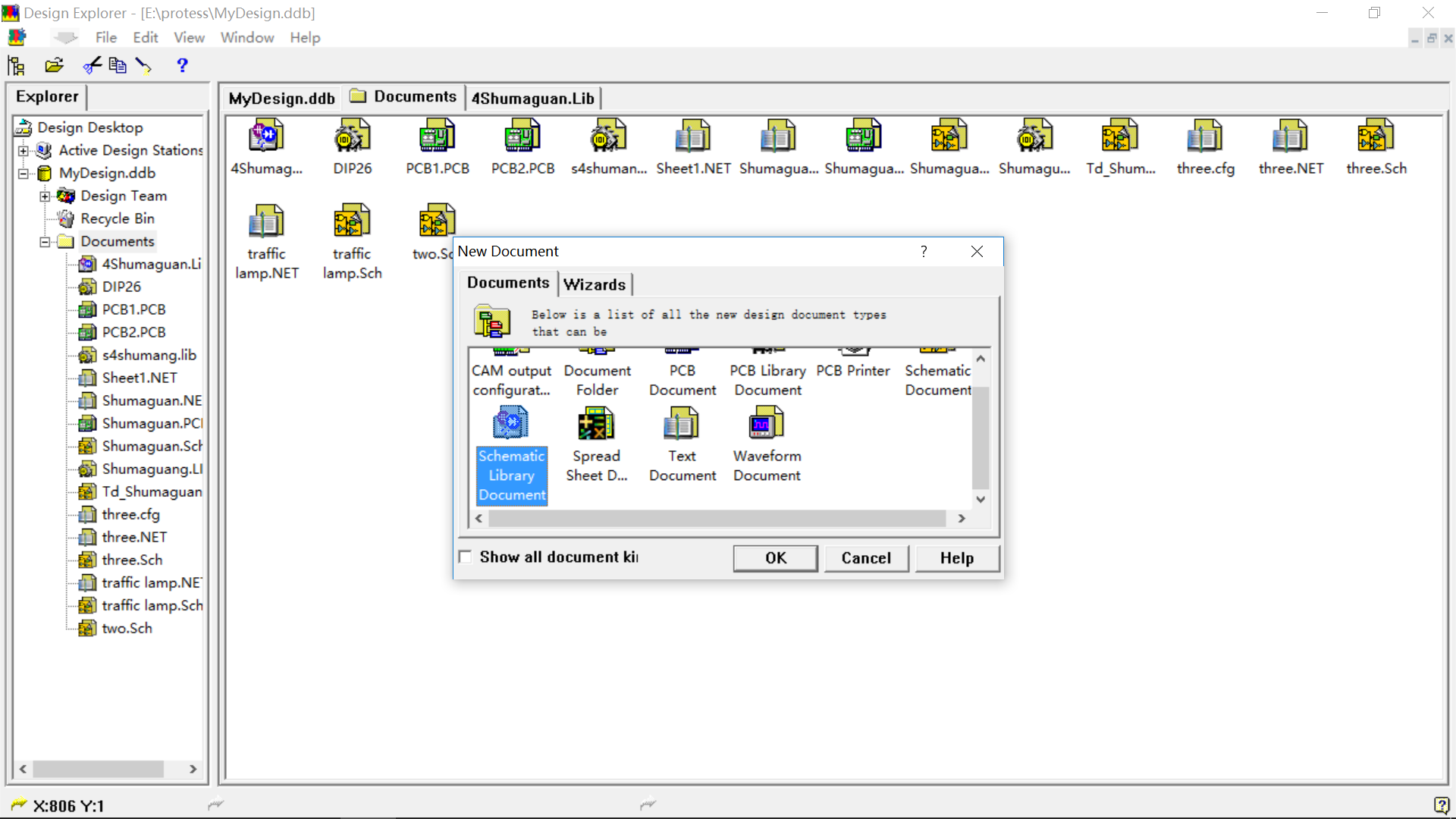Toggle Show all document kinds checkbox
Screen dimensions: 1456x819
point(466,557)
